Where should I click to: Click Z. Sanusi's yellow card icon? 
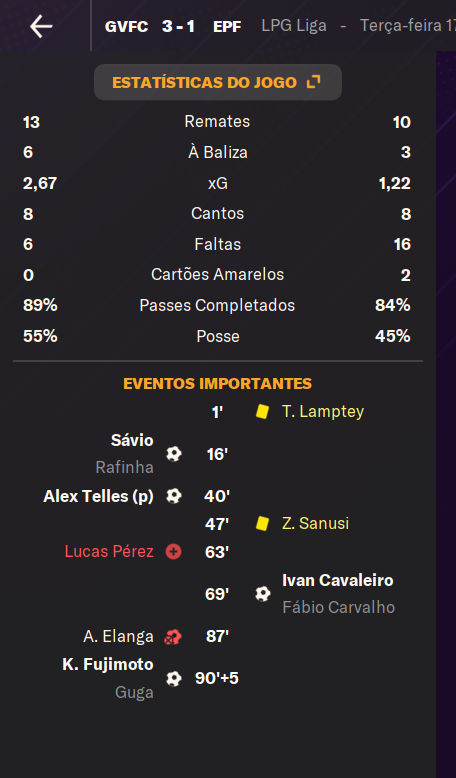[x=262, y=523]
